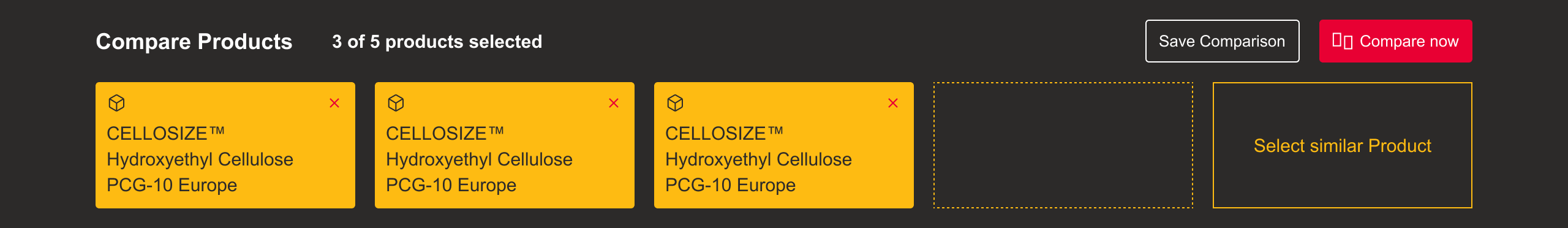Remove the first CELLOSIZE product card

[x=334, y=103]
